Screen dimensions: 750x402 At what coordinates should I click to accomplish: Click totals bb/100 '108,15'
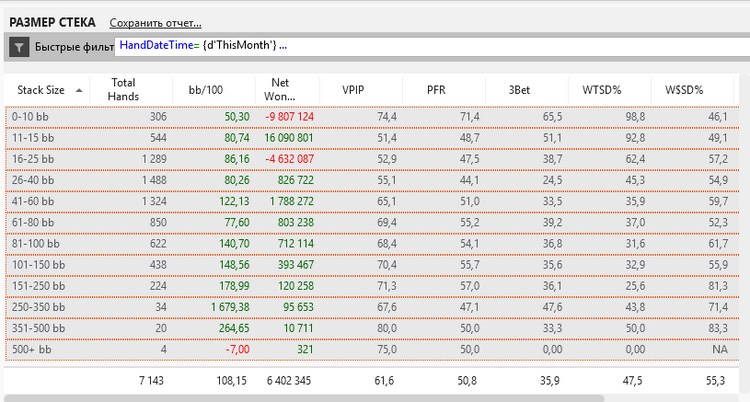pos(232,381)
